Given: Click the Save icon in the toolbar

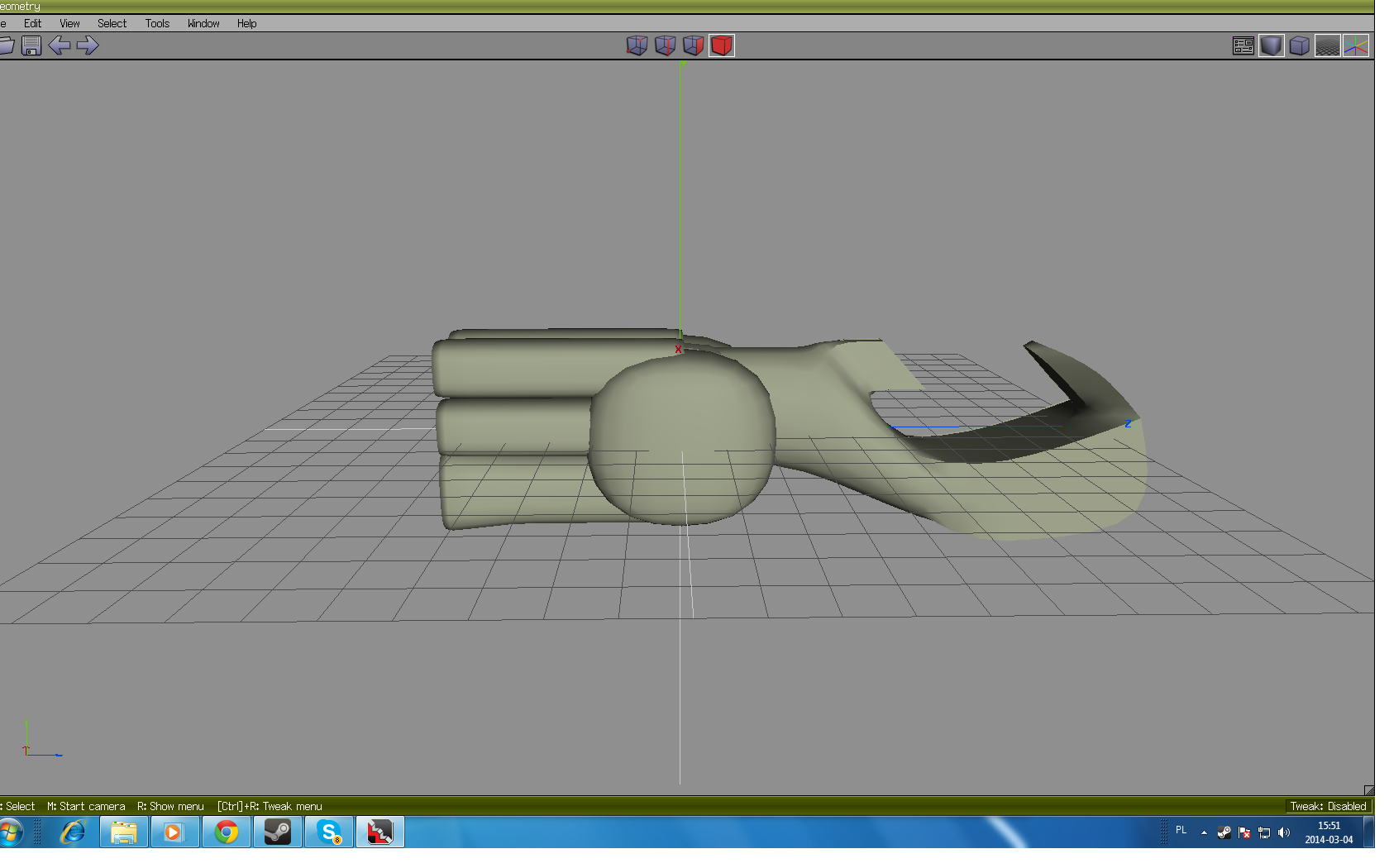Looking at the screenshot, I should coord(31,45).
